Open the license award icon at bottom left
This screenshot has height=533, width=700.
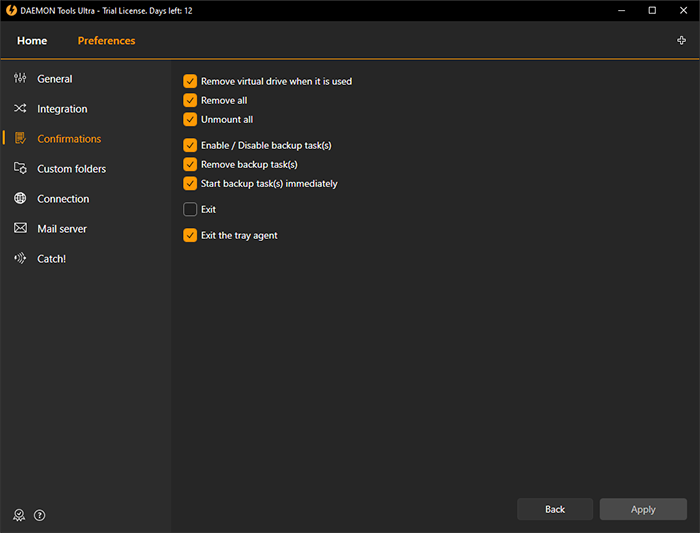(x=19, y=515)
